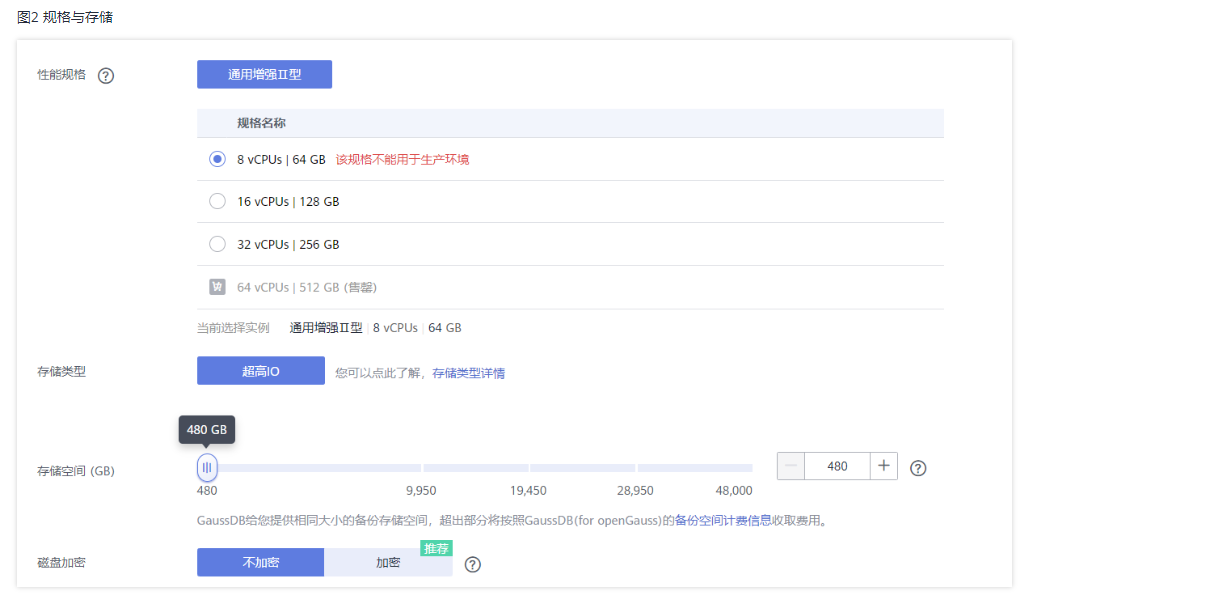Click the 480 GB slider tooltip
Screen dimensions: 1229x595
[207, 430]
